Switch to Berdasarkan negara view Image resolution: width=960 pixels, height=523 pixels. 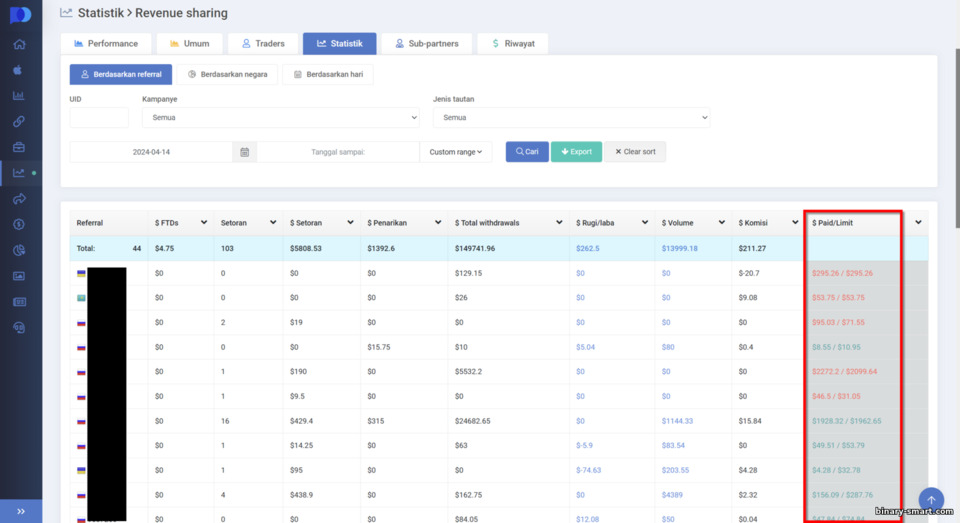[x=227, y=74]
